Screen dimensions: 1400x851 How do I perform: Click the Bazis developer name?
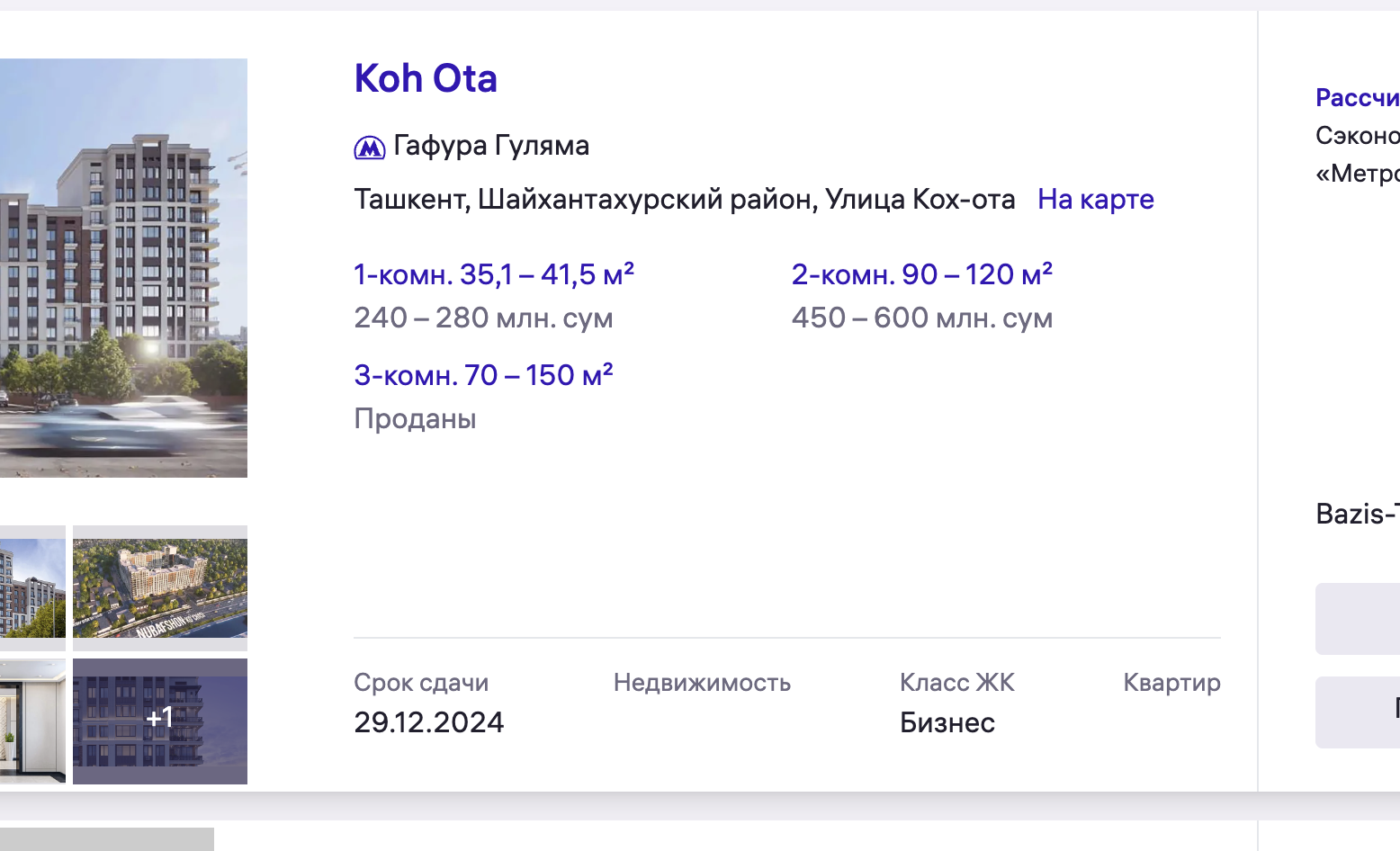[x=1357, y=514]
